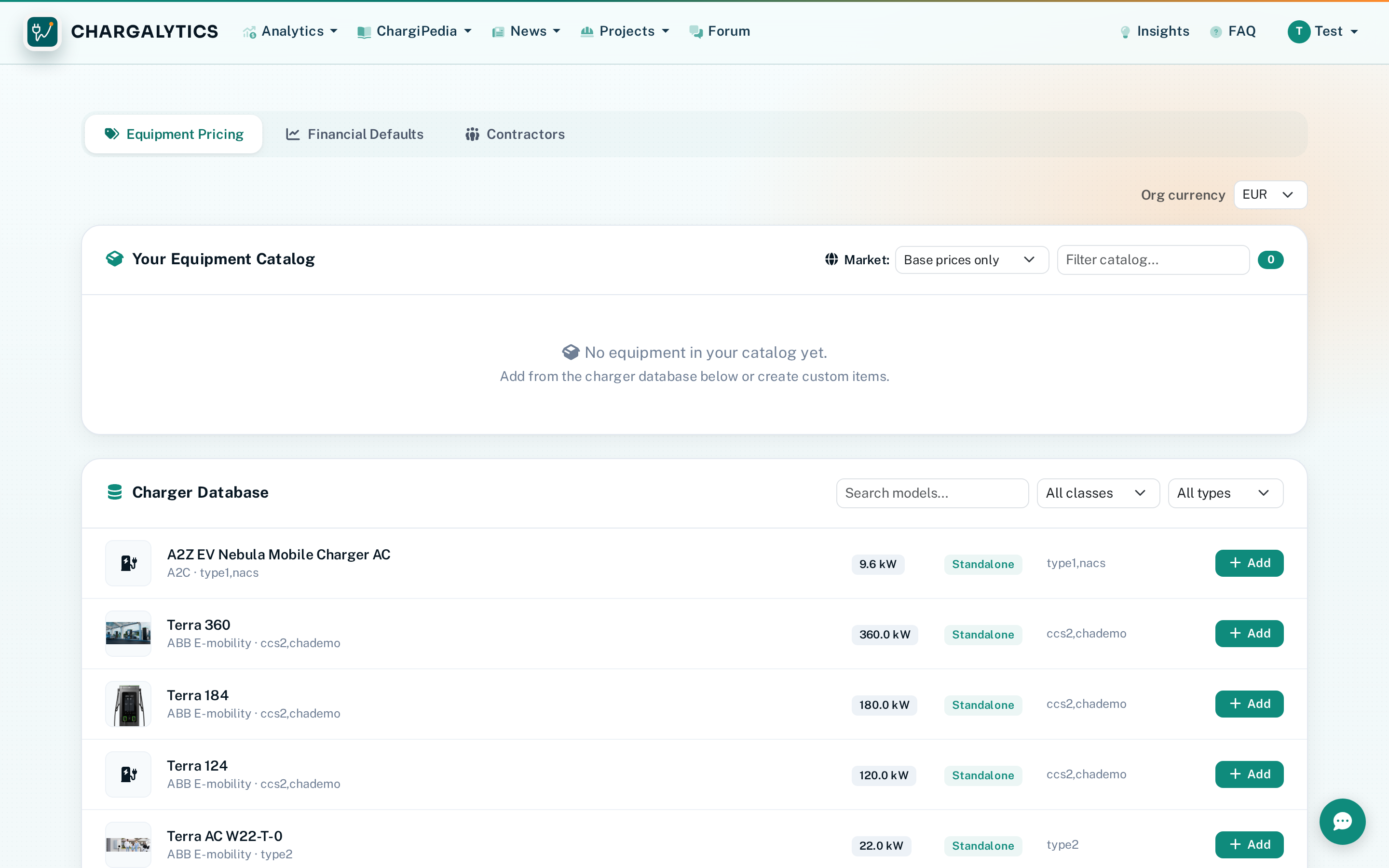Viewport: 1389px width, 868px height.
Task: Click the 180.0 kW power badge
Action: pyautogui.click(x=884, y=705)
